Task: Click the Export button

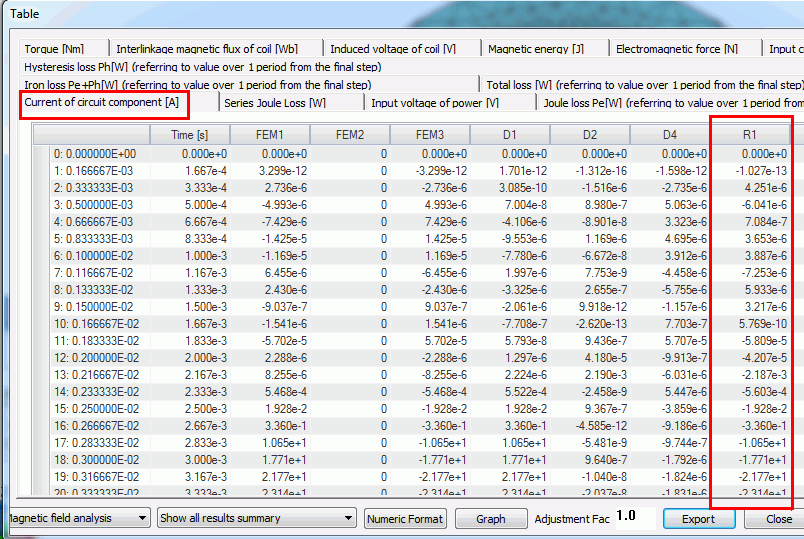Action: coord(698,519)
